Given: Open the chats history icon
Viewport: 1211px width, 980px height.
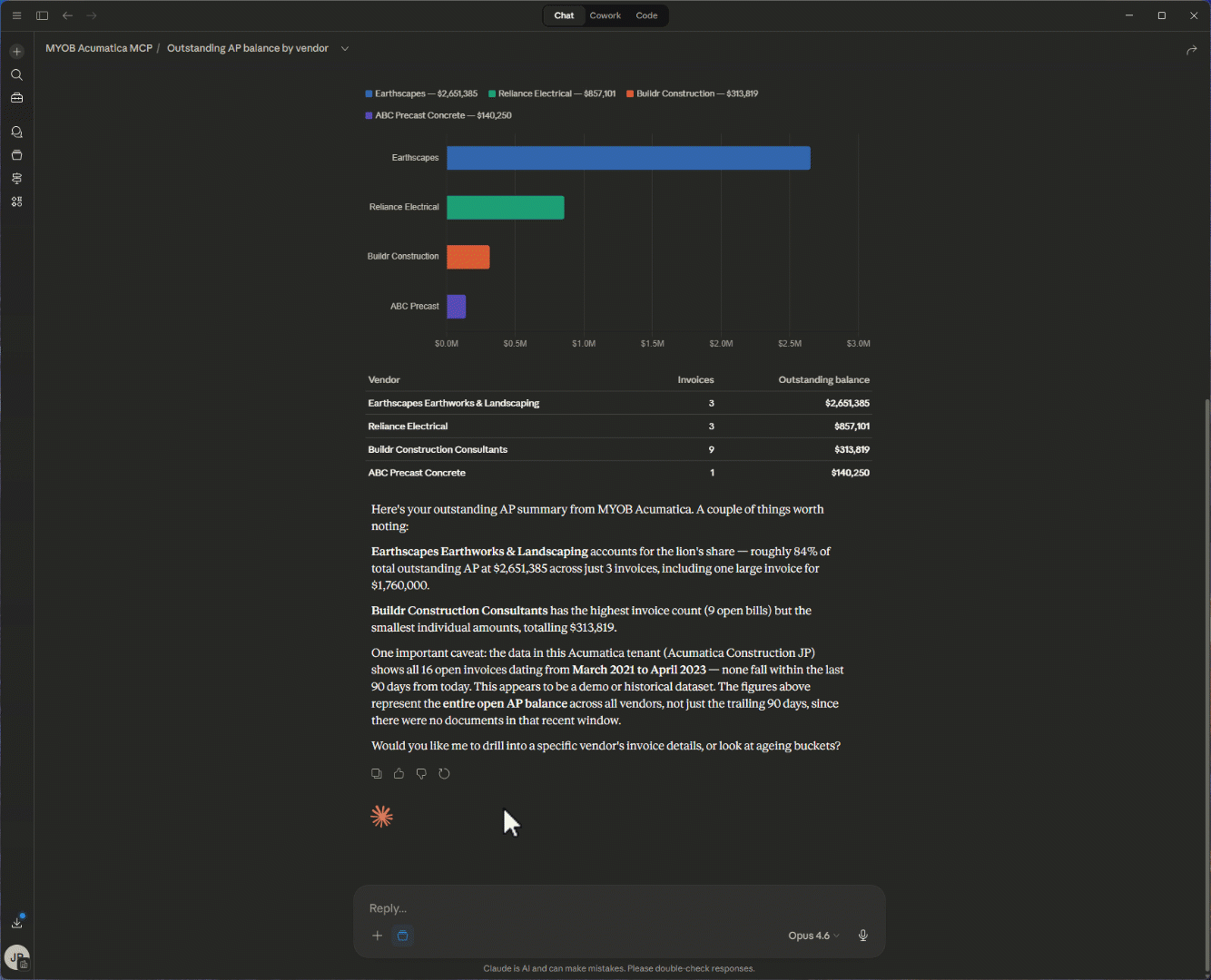Looking at the screenshot, I should pos(16,132).
